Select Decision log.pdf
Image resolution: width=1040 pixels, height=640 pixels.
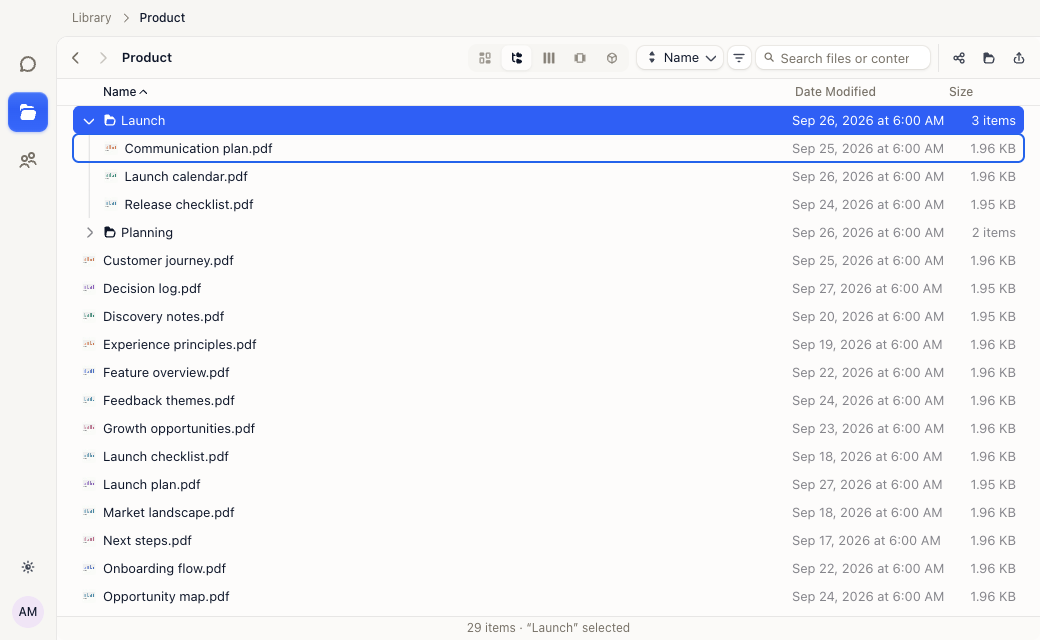pos(549,288)
